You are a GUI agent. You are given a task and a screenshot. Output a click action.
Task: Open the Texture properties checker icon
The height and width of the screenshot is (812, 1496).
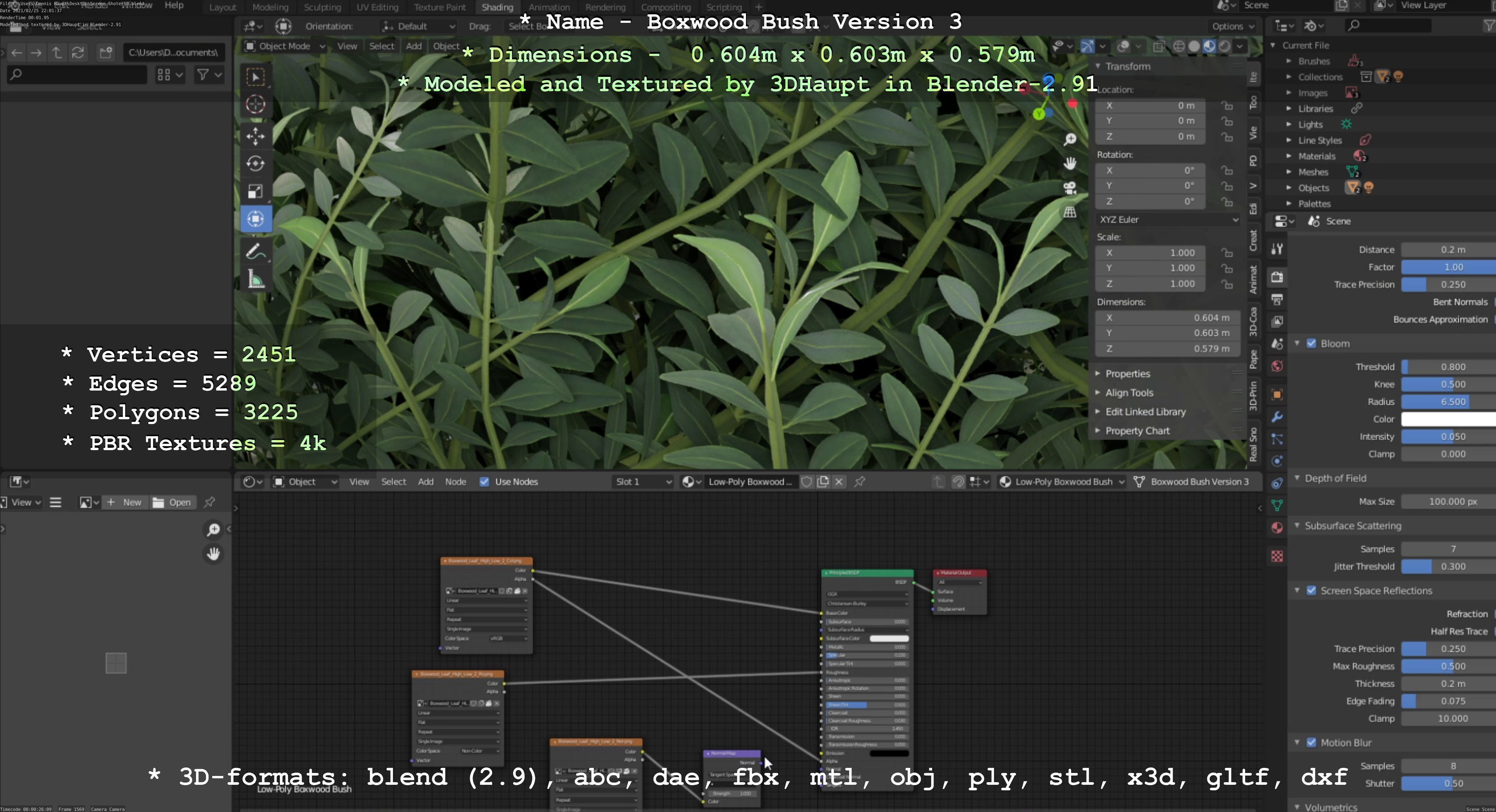(x=1277, y=556)
